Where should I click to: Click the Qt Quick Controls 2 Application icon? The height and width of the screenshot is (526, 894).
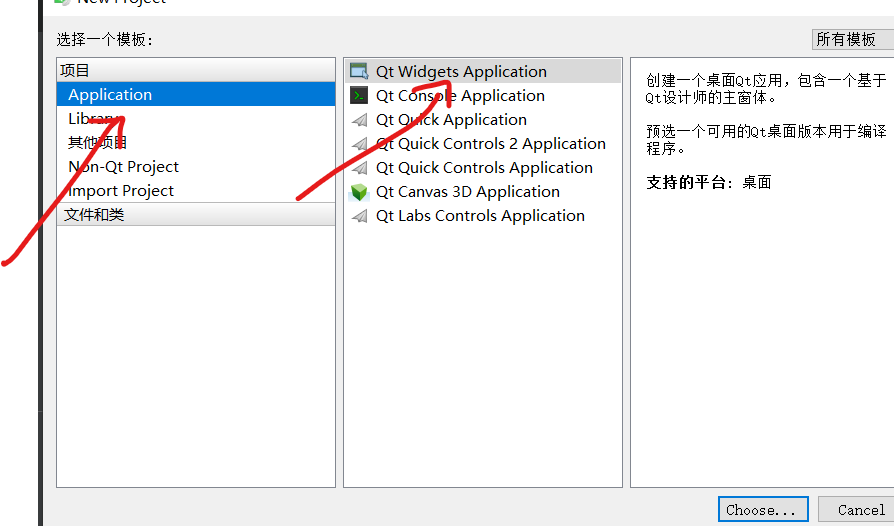[x=359, y=144]
